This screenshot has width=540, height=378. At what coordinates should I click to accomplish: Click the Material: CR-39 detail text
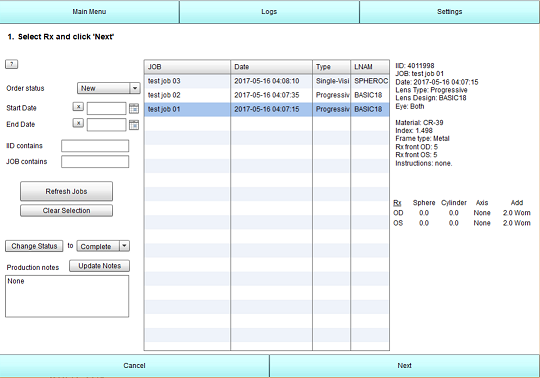pyautogui.click(x=419, y=123)
